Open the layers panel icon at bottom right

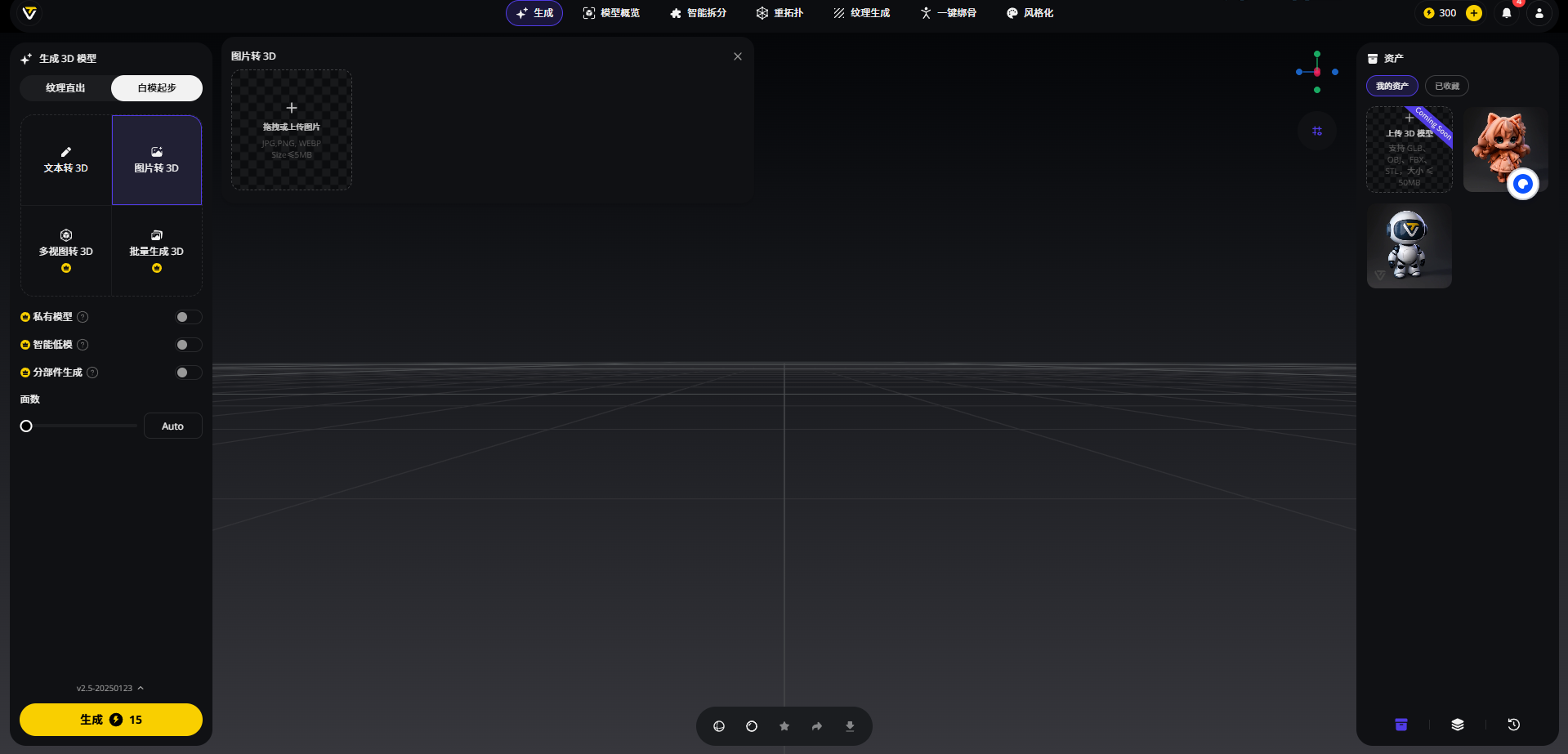tap(1459, 725)
